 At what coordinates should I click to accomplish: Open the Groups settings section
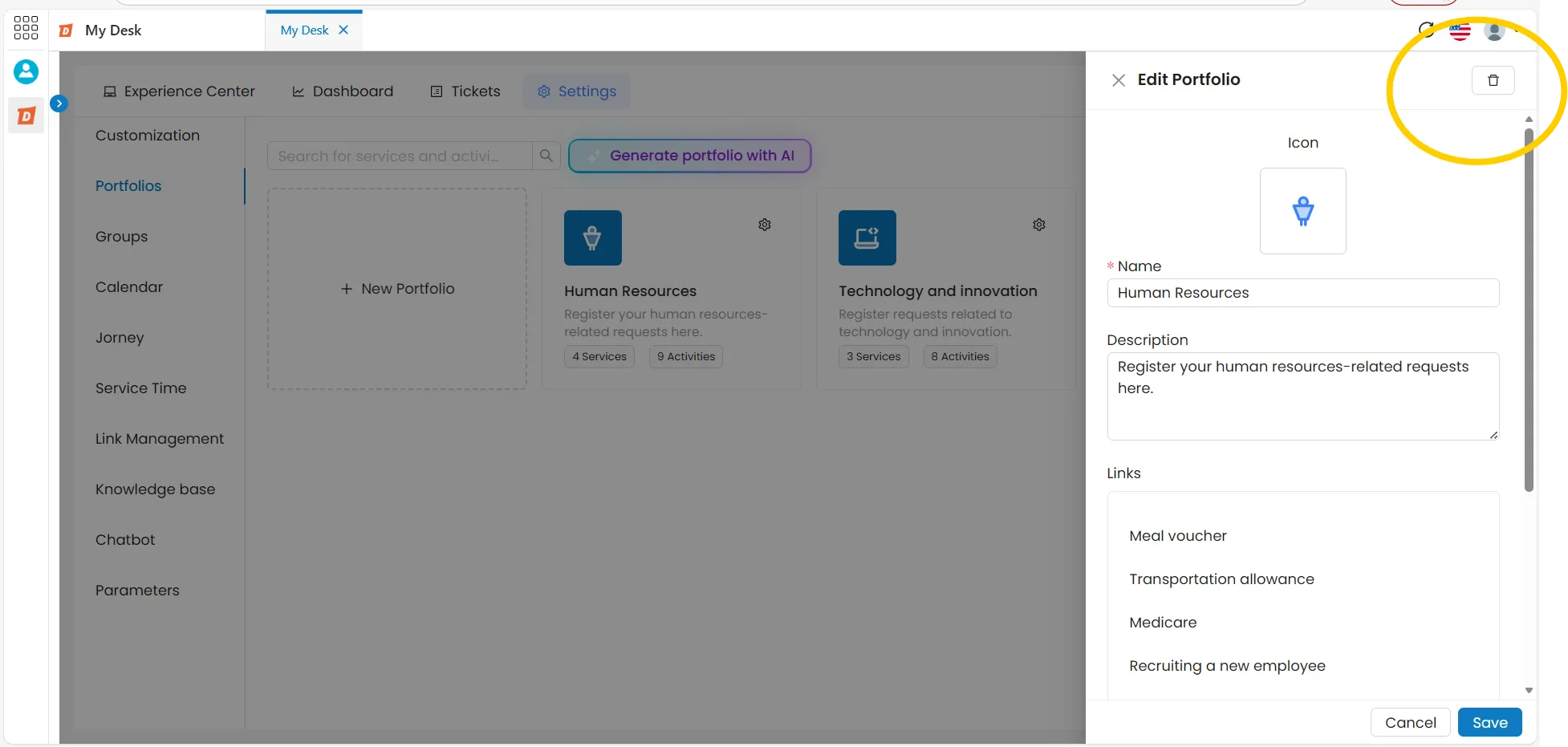pyautogui.click(x=122, y=237)
